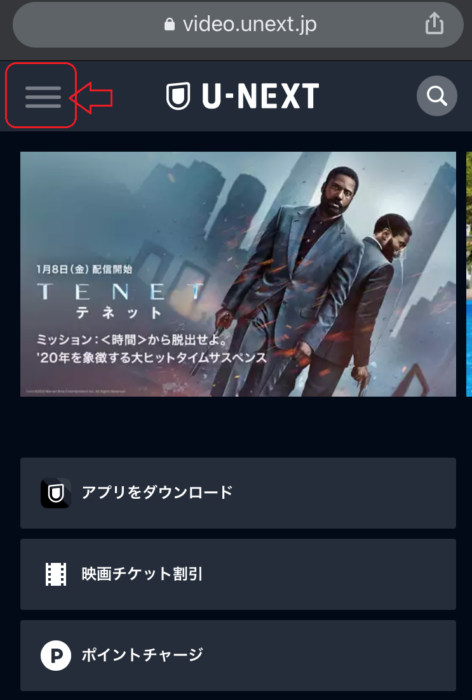Tap the app download shield icon
The image size is (472, 700).
point(56,493)
